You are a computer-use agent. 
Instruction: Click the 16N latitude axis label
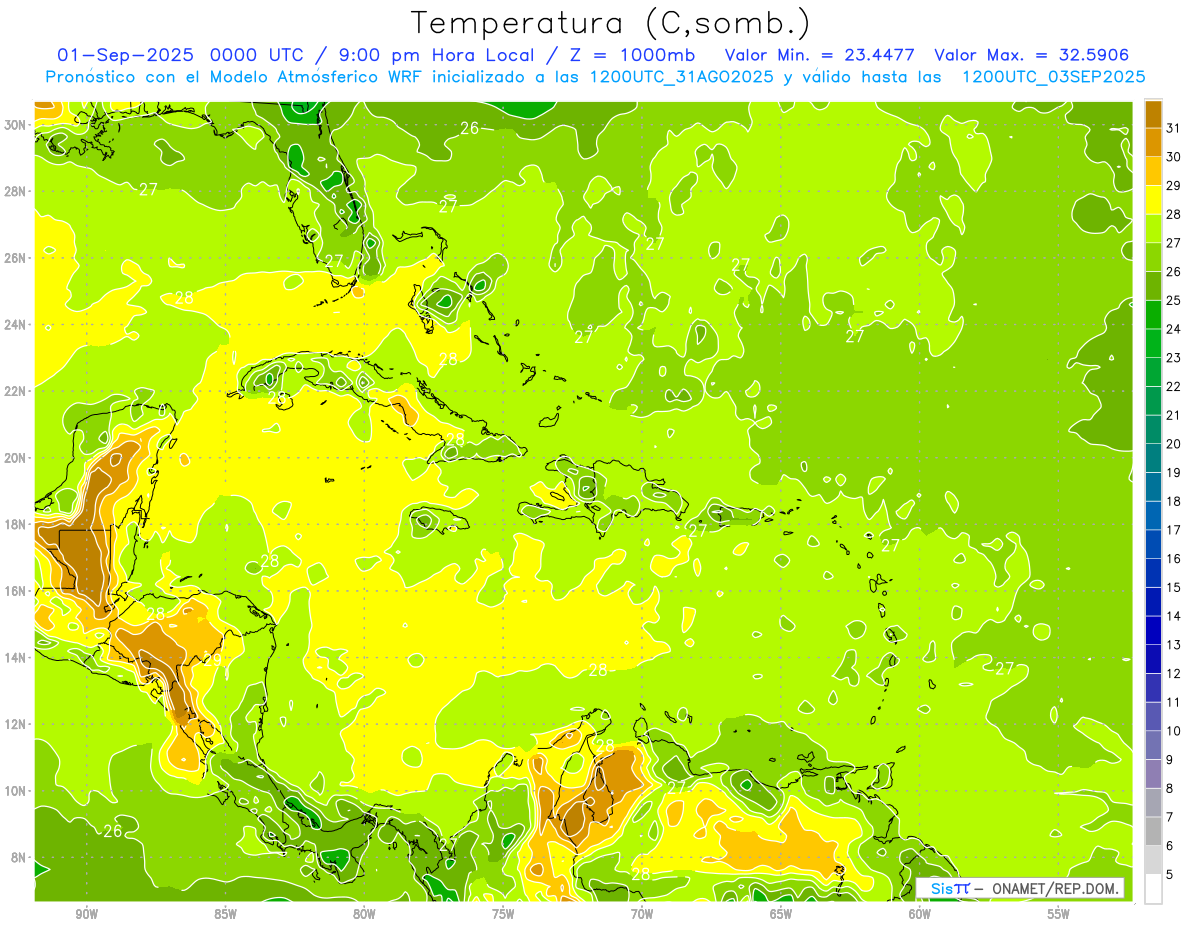click(x=16, y=591)
